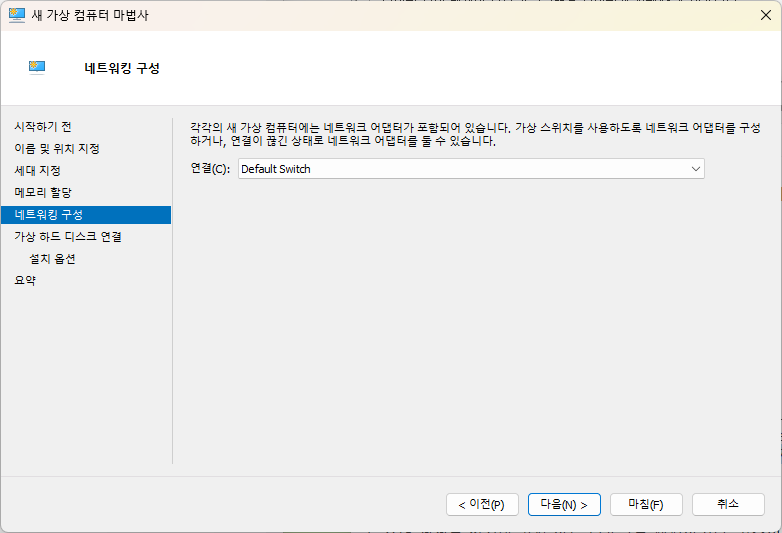
Task: Click the 연결(C): label
Action: point(210,169)
